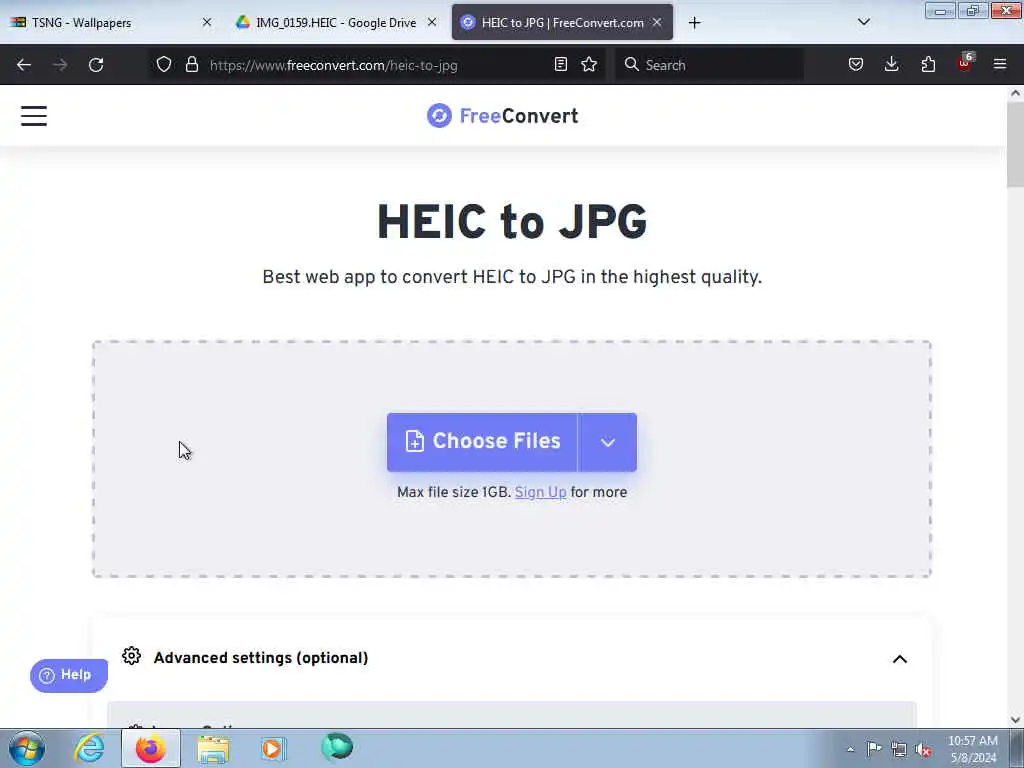This screenshot has height=768, width=1024.
Task: Click the Advanced settings gear icon
Action: 131,656
